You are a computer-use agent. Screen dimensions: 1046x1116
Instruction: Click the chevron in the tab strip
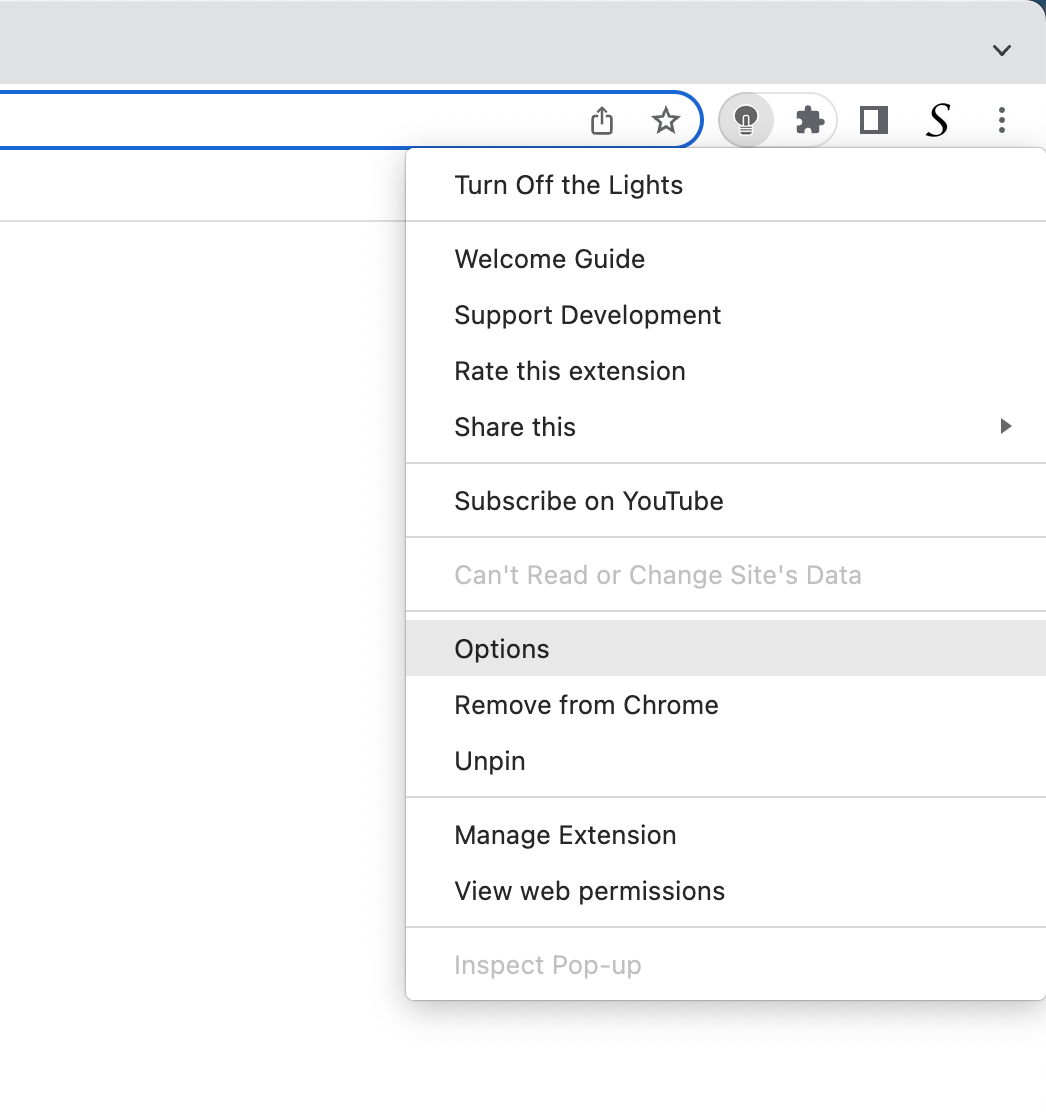[1001, 50]
